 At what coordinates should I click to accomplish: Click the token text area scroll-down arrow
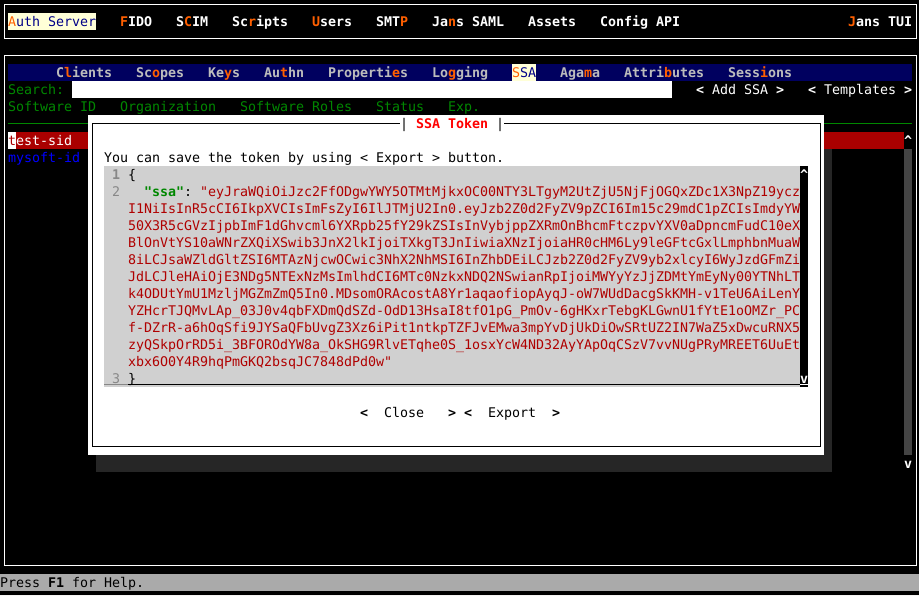click(803, 379)
